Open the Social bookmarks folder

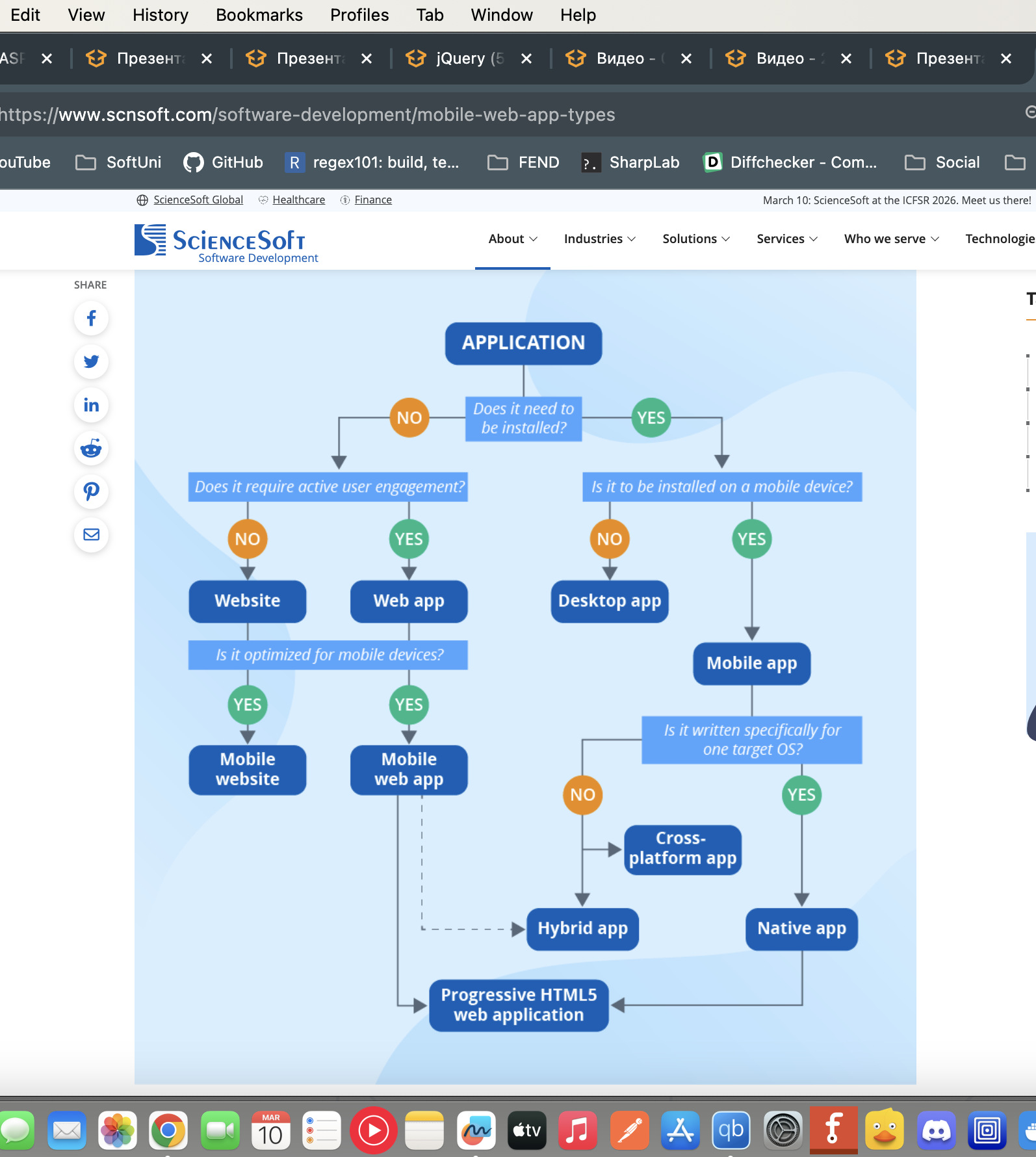[942, 162]
